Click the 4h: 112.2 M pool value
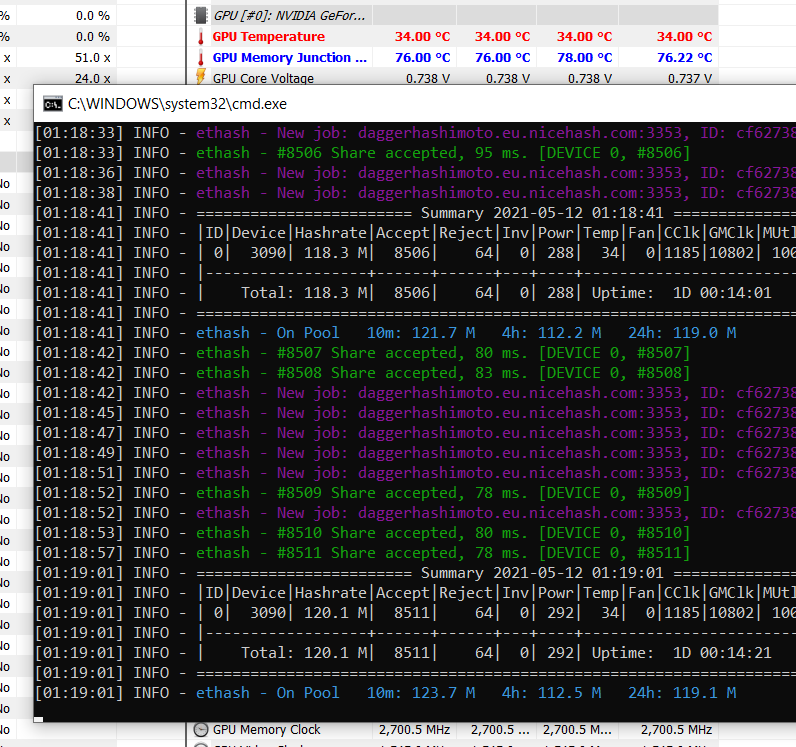Viewport: 796px width, 747px height. (x=551, y=333)
